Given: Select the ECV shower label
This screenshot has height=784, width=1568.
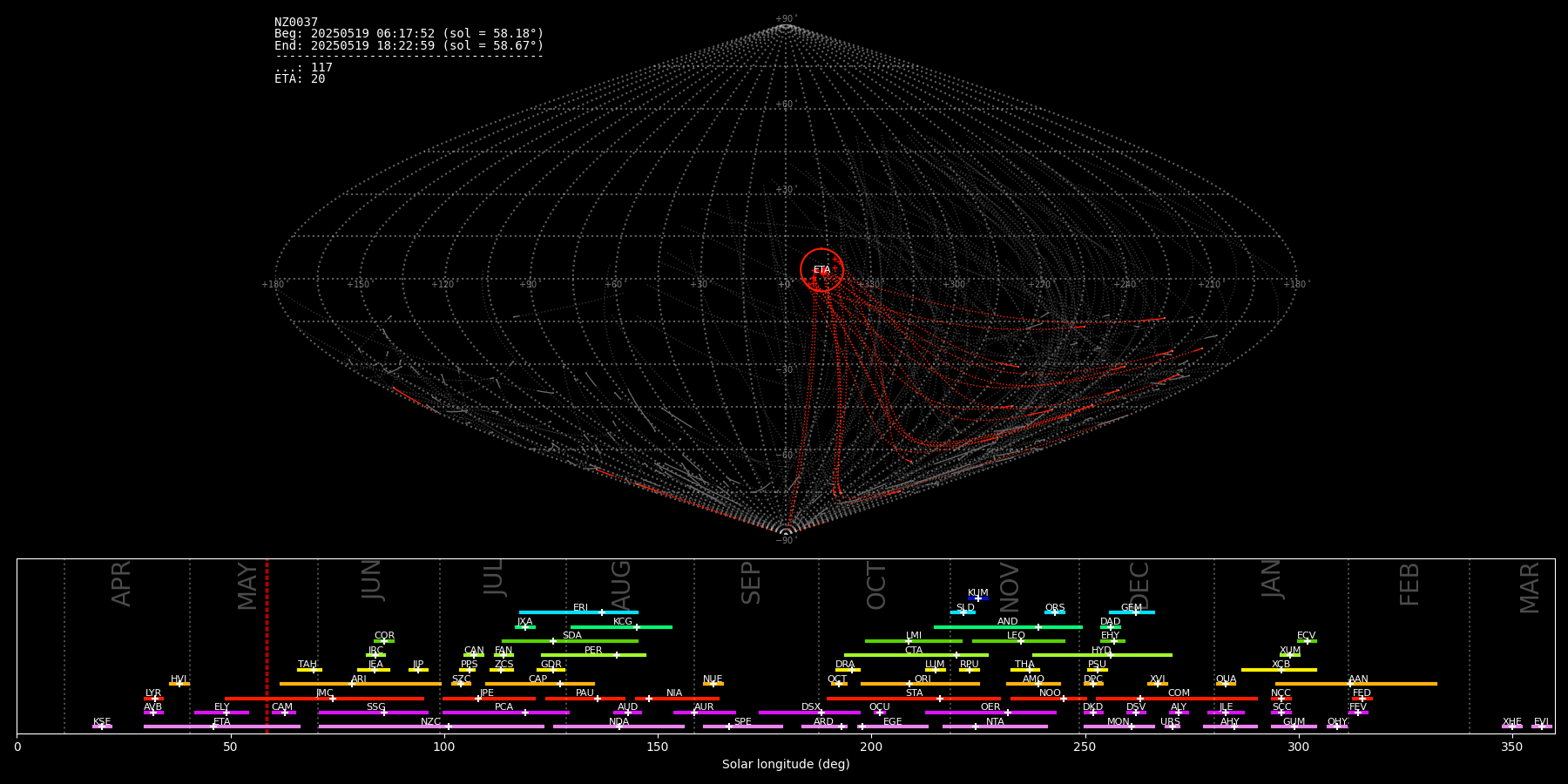Looking at the screenshot, I should pyautogui.click(x=1306, y=636).
